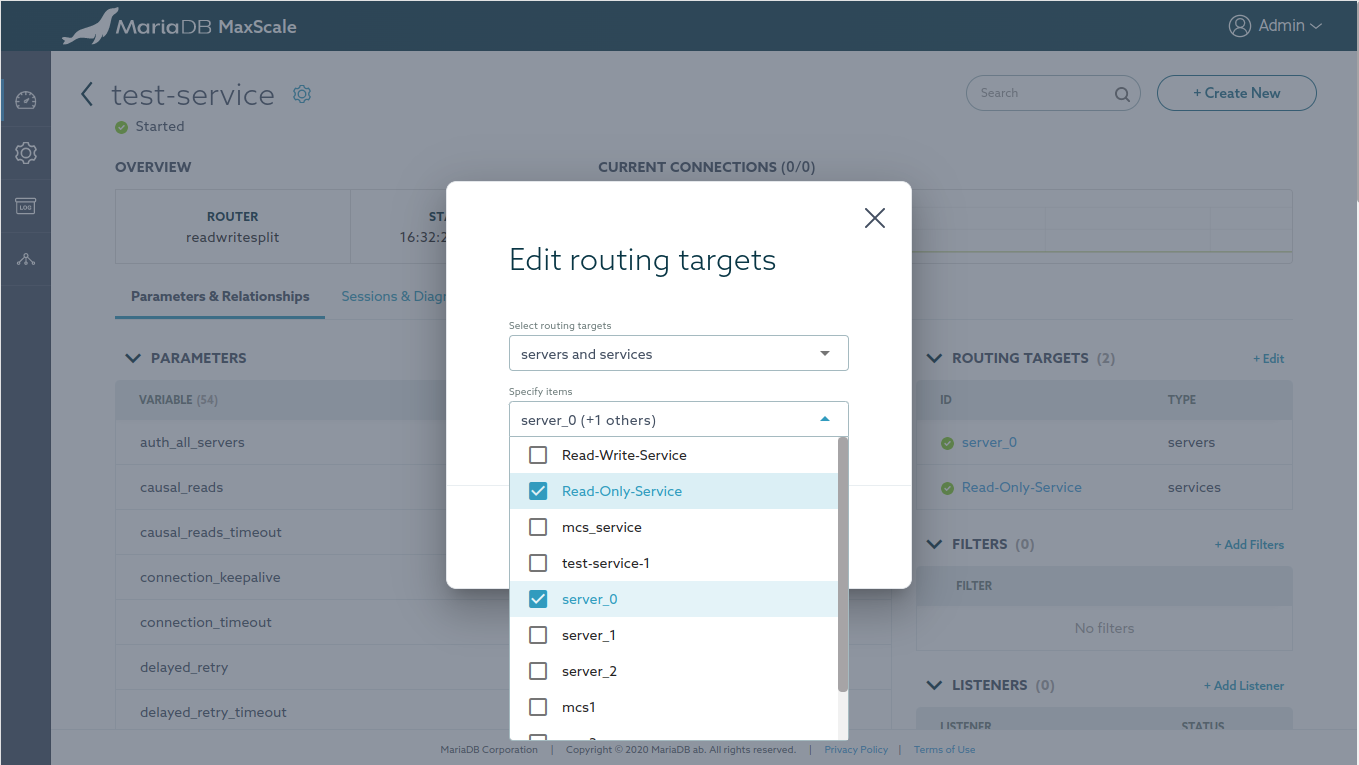Open the visualization topology sidebar icon

coord(26,259)
